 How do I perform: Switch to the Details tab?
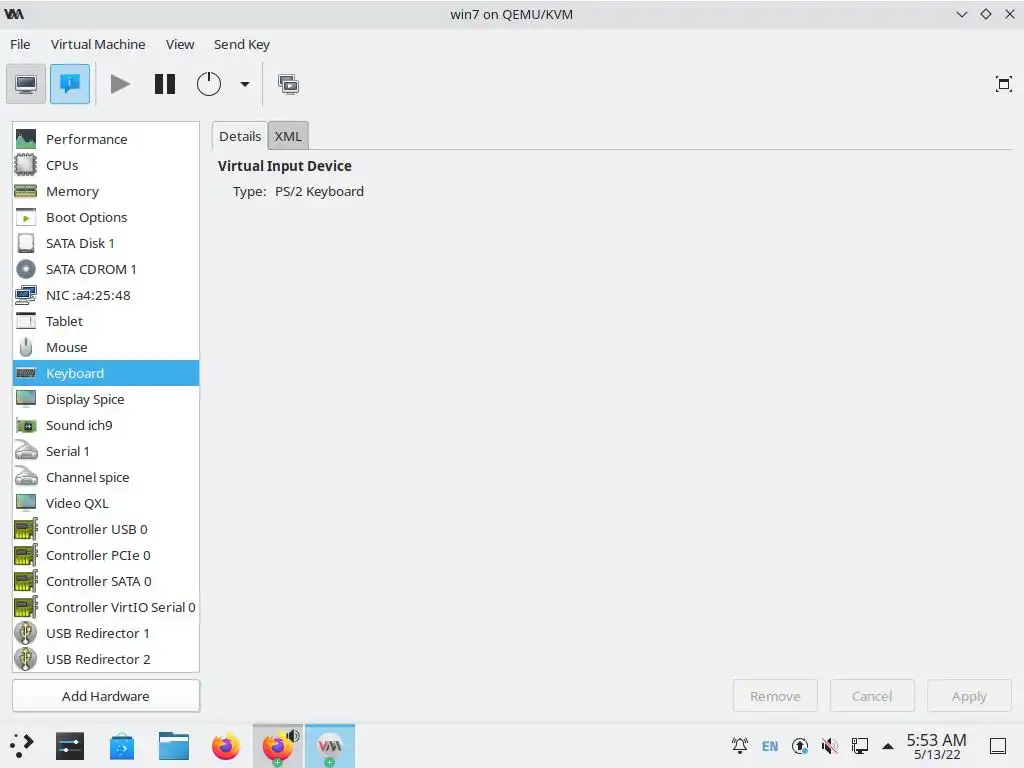tap(240, 136)
